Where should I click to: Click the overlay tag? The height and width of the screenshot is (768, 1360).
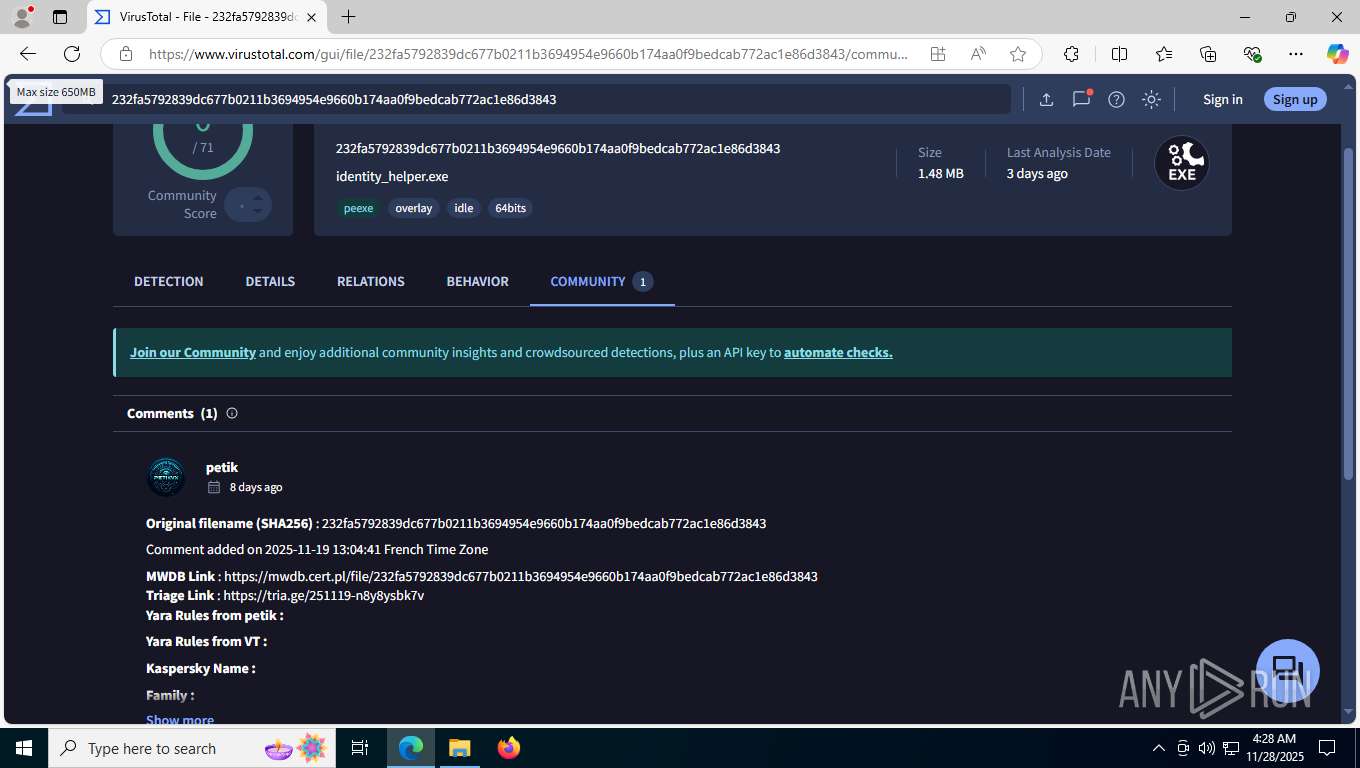[413, 208]
